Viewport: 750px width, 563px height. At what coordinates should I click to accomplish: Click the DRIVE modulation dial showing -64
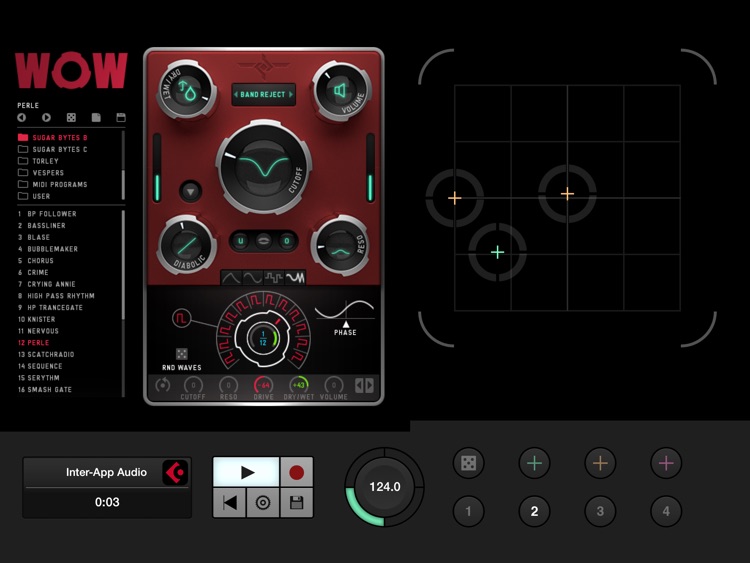[264, 385]
